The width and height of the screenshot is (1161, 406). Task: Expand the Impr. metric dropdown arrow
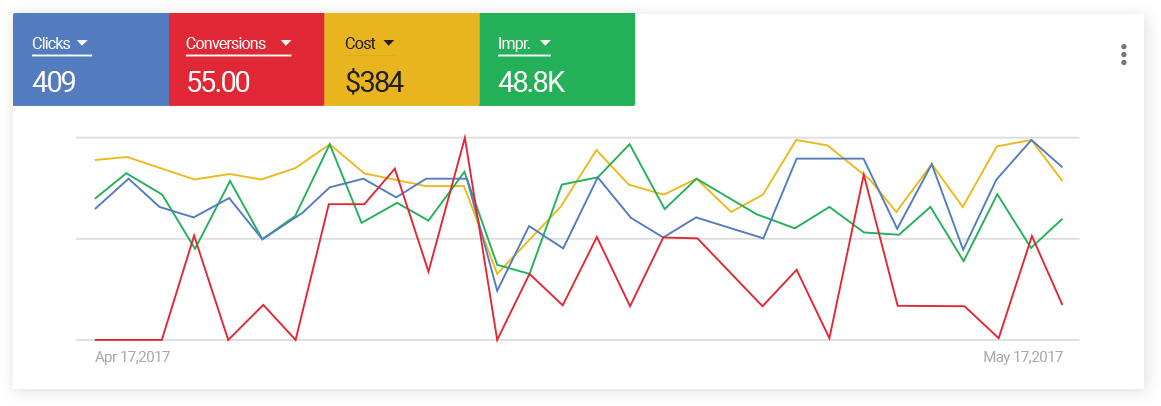[x=545, y=43]
